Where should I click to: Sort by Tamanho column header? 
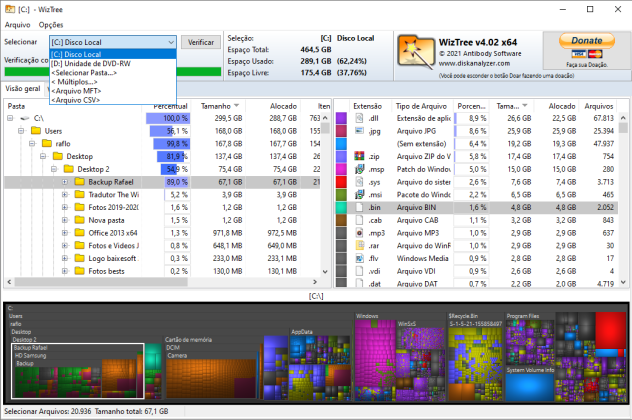[x=219, y=106]
